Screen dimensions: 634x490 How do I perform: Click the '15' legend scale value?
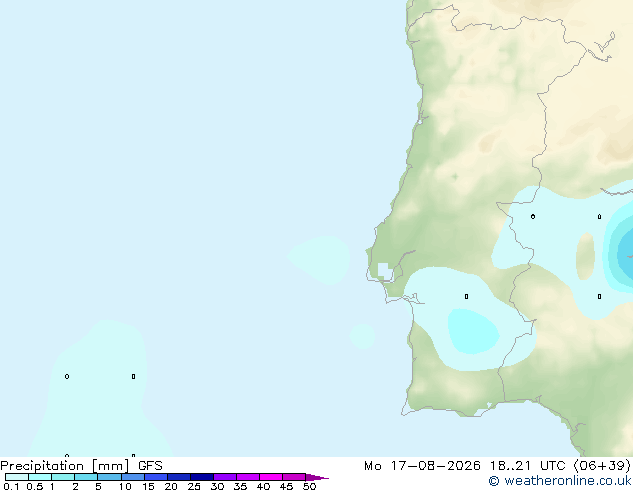(148, 486)
